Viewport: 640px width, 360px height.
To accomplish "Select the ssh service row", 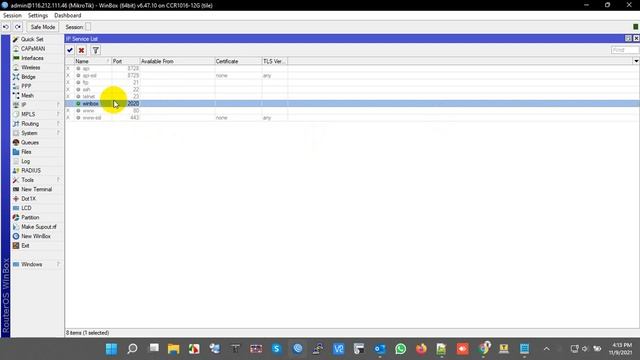I will [x=352, y=89].
